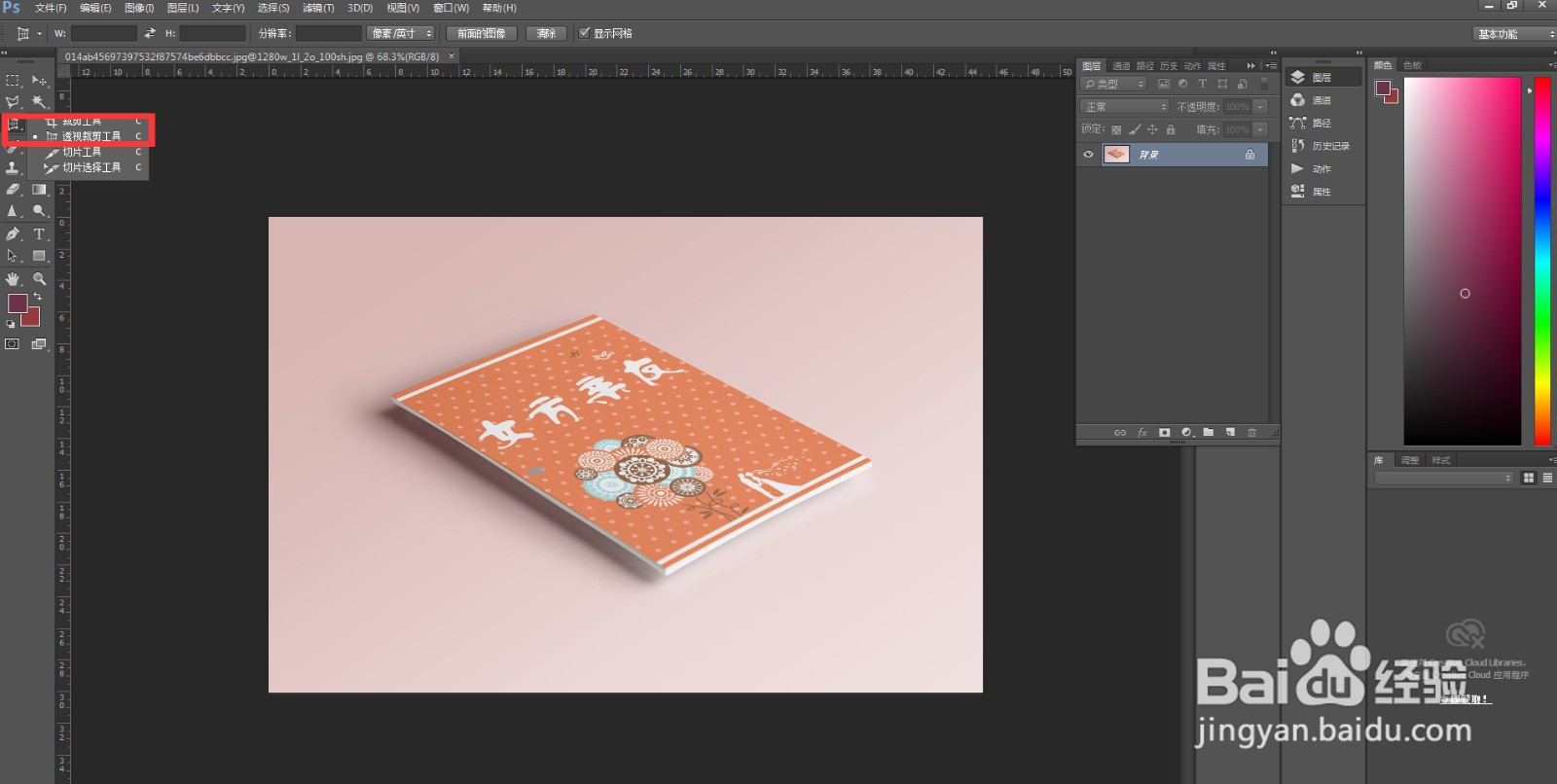The image size is (1557, 784).
Task: Swap width and height values
Action: tap(150, 33)
